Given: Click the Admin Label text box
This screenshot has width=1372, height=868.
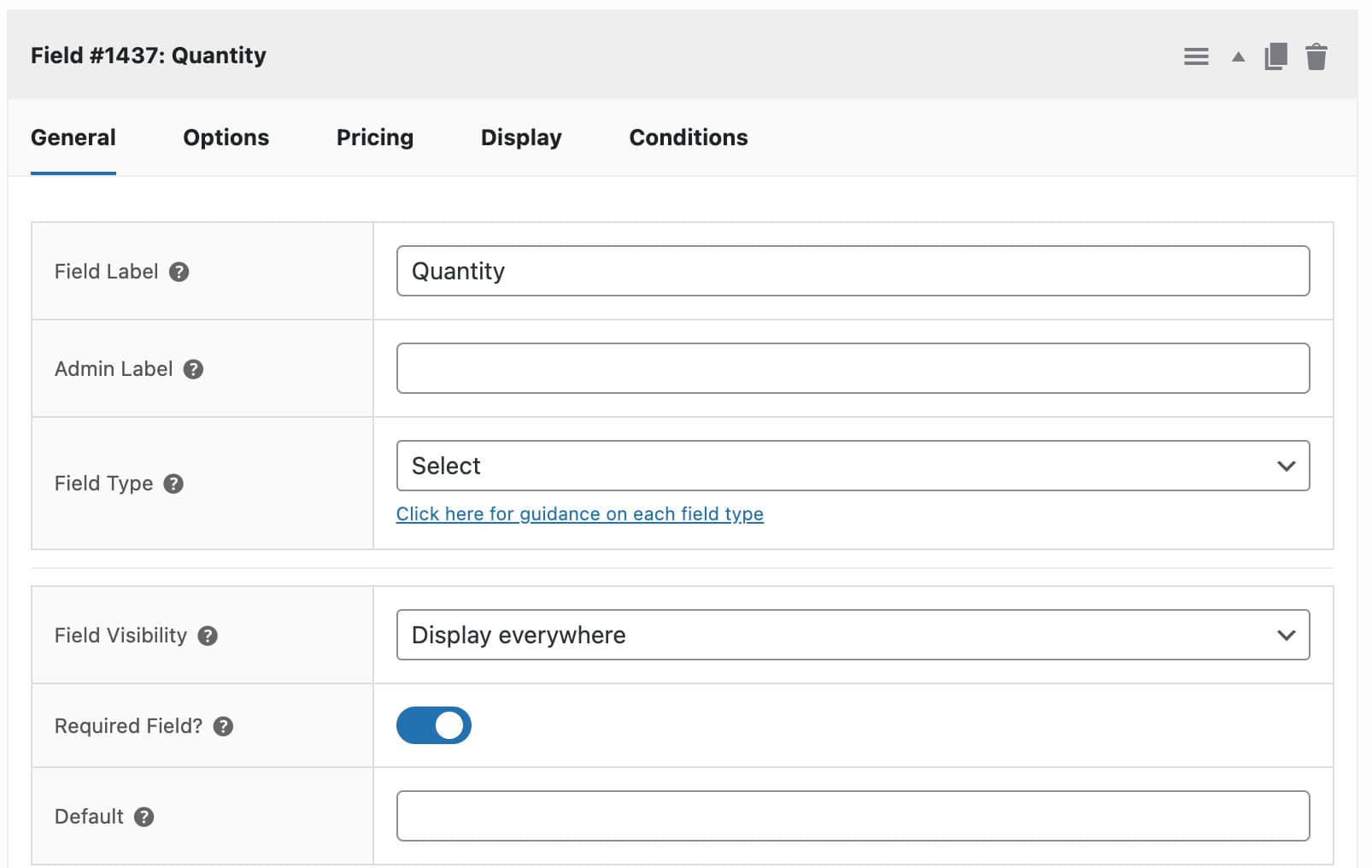Looking at the screenshot, I should pyautogui.click(x=852, y=367).
